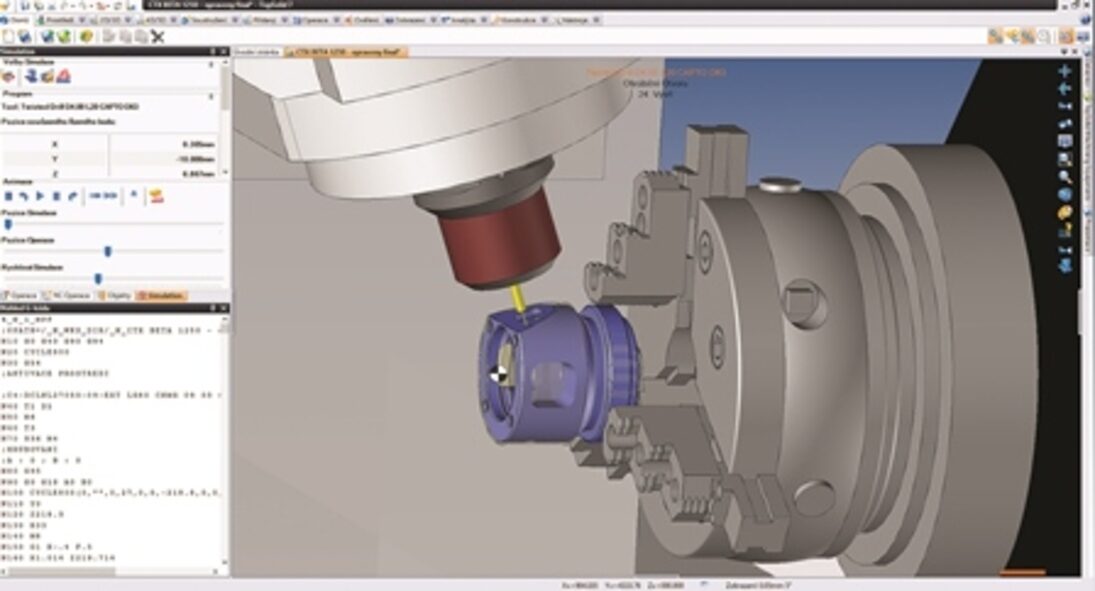Viewport: 1095px width, 591px height.
Task: Click the Operace tab in bottom panel tabs
Action: [20, 296]
